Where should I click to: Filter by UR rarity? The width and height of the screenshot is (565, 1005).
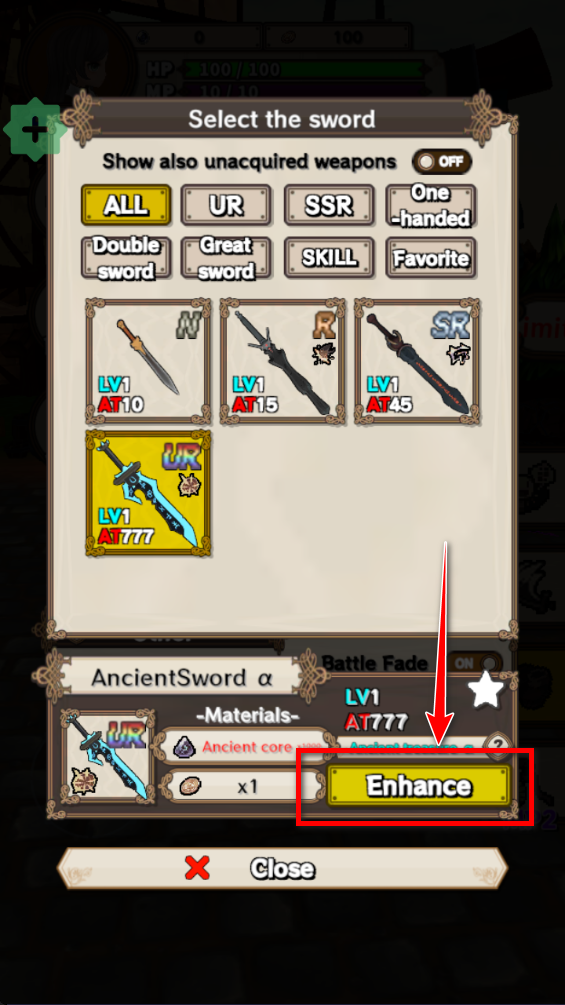point(226,205)
